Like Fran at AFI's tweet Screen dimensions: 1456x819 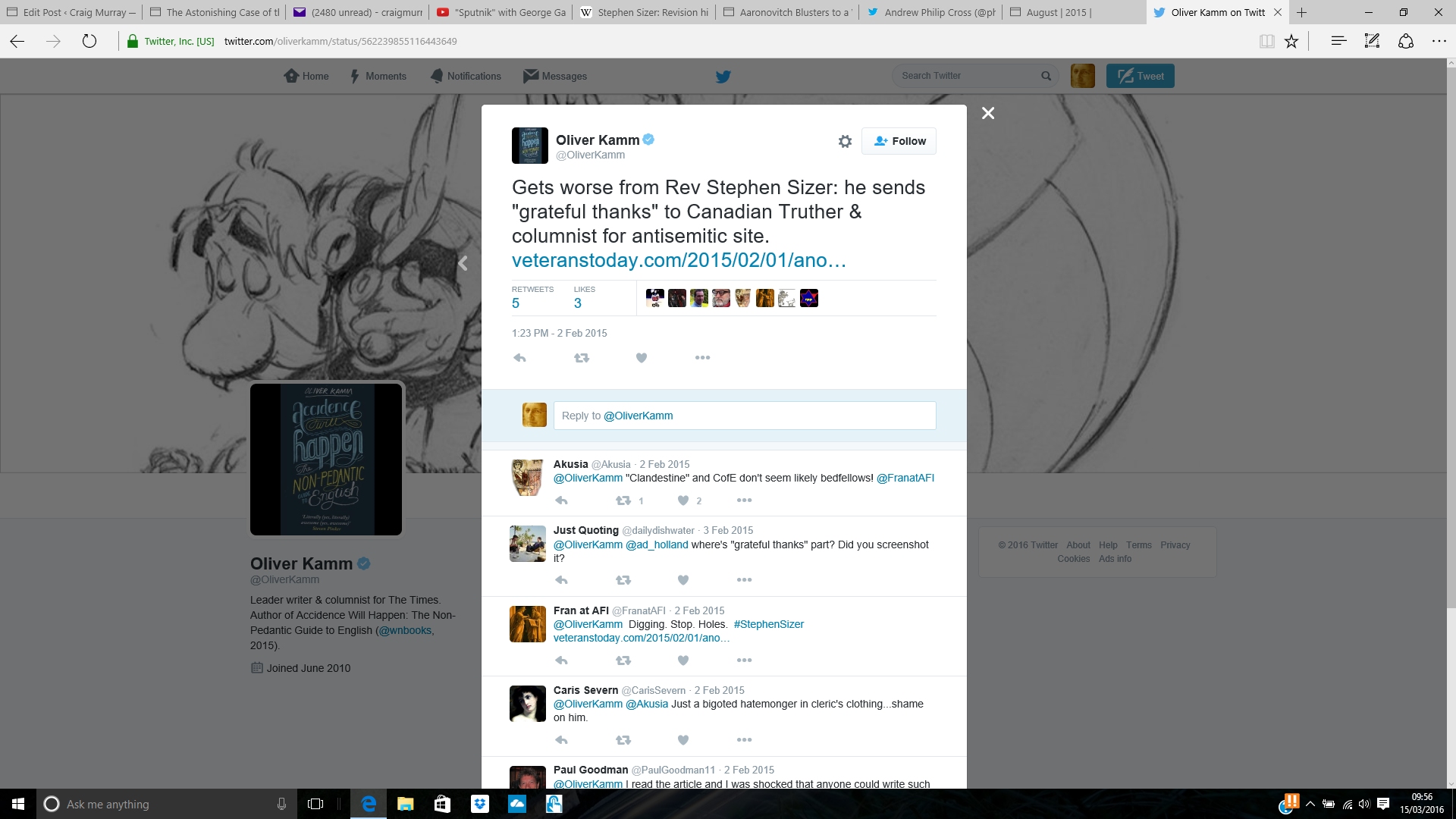click(x=683, y=661)
